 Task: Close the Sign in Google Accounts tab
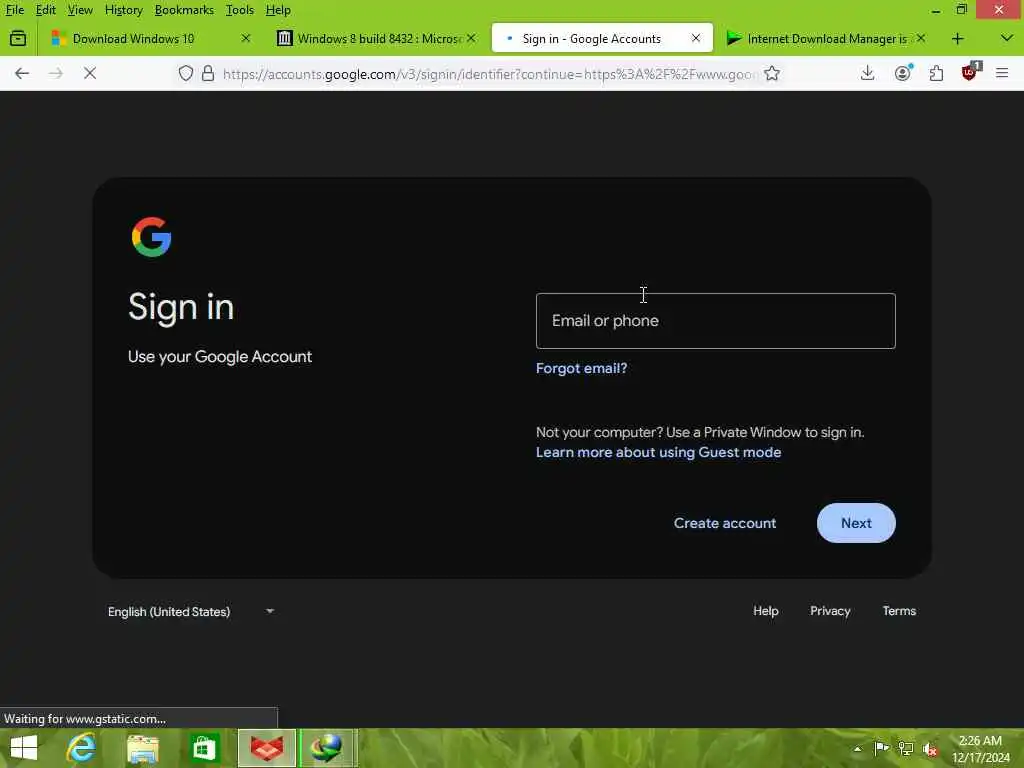[696, 39]
